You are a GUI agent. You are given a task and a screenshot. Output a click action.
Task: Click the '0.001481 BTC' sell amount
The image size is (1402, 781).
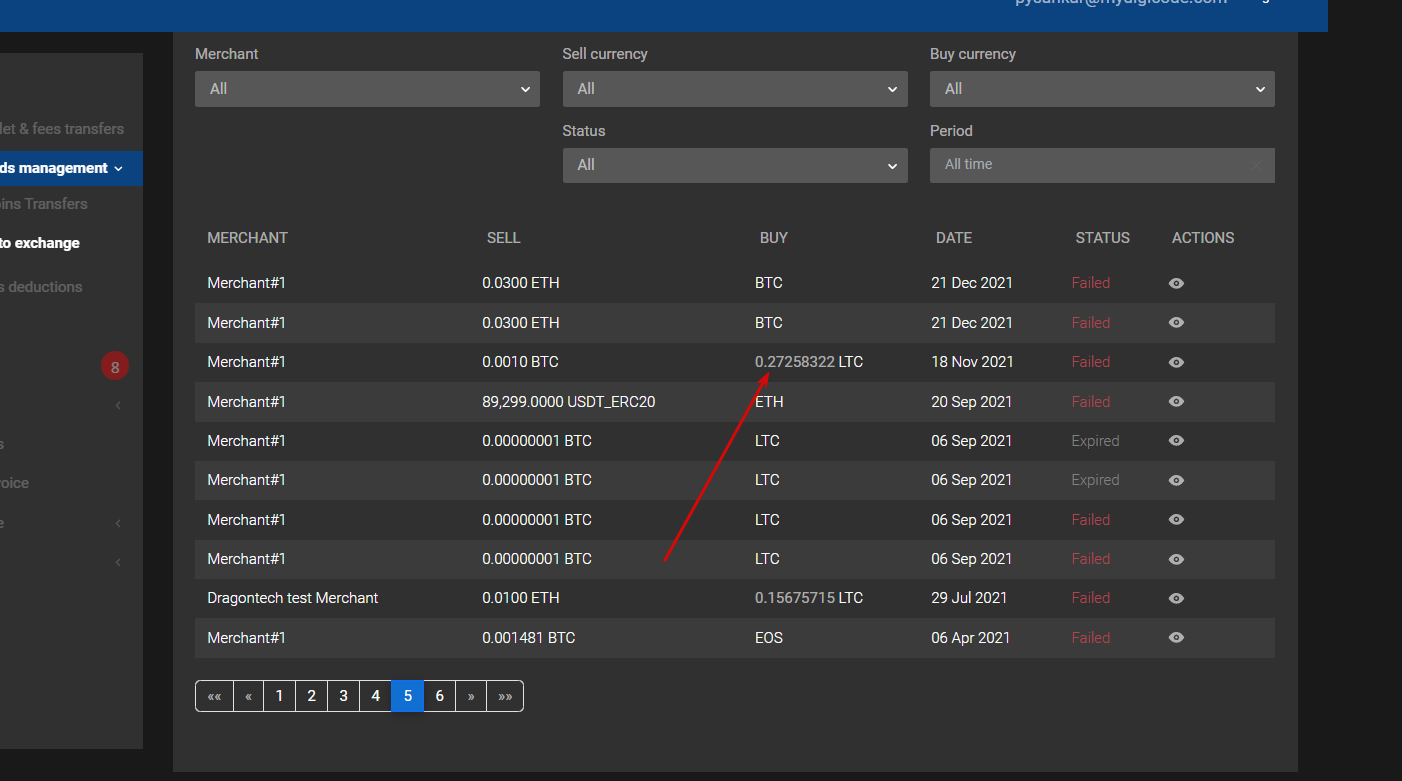coord(529,638)
